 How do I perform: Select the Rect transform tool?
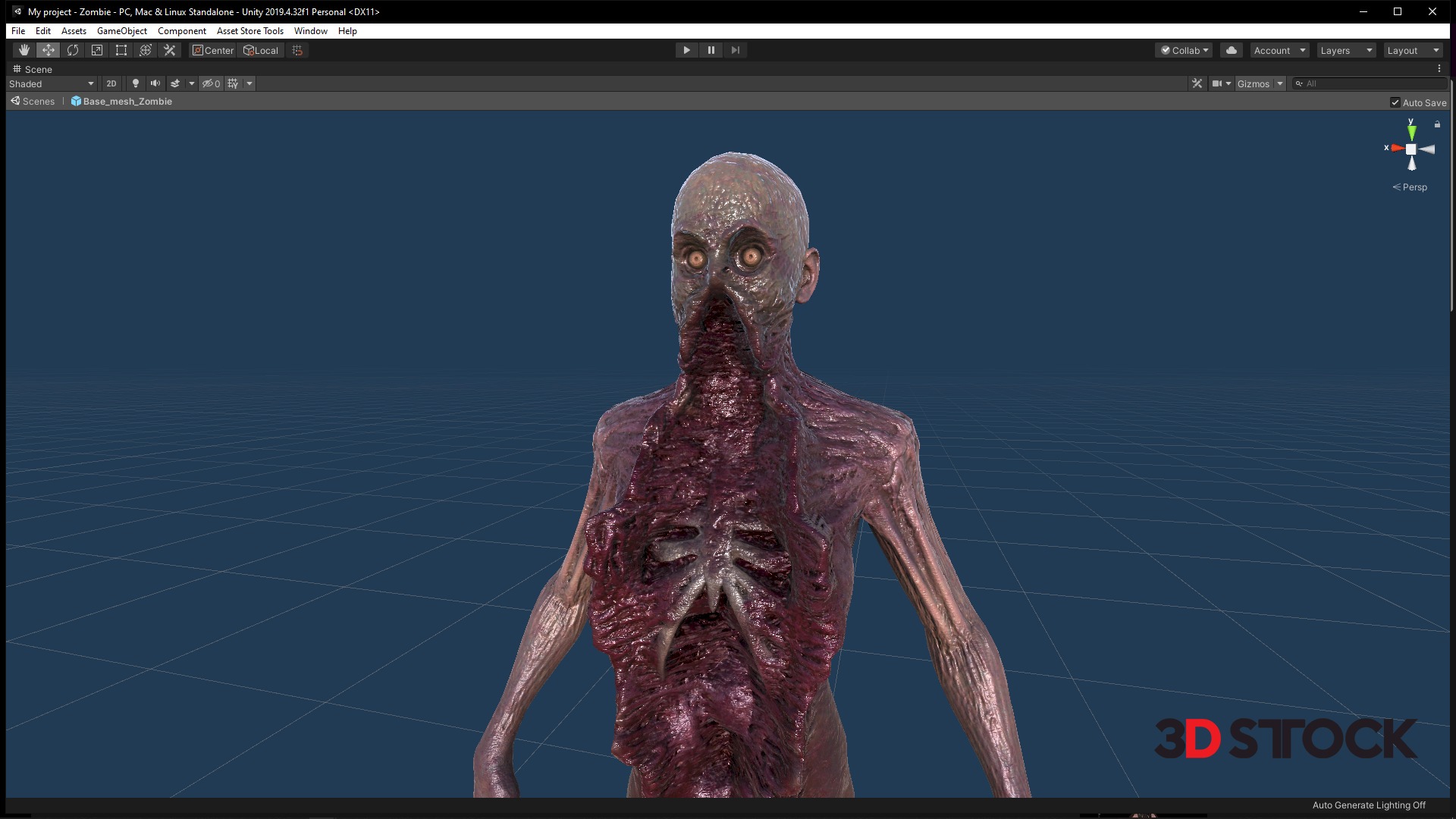121,50
